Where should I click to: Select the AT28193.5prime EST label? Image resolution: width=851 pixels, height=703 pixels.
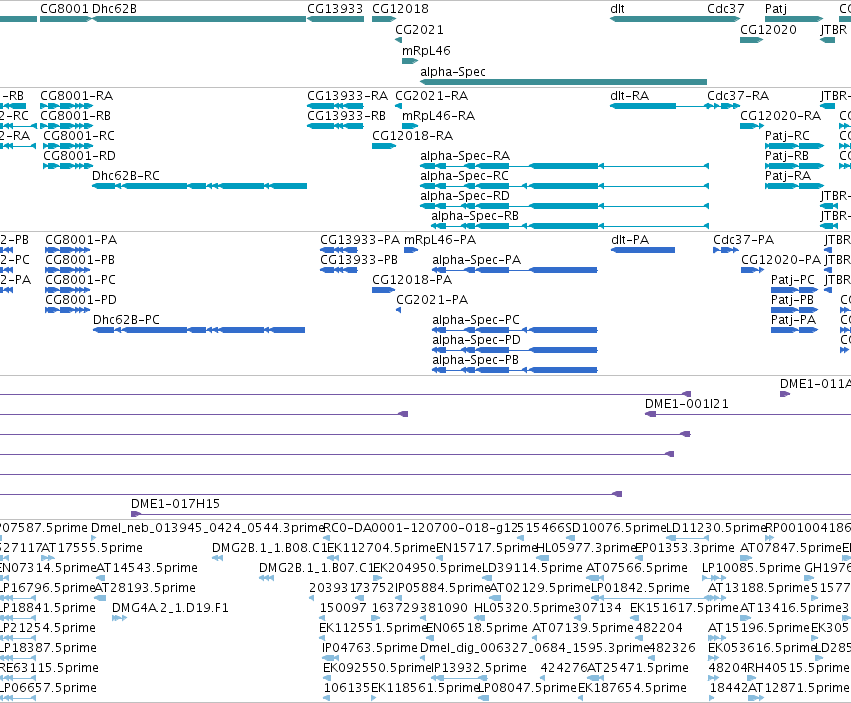[145, 588]
